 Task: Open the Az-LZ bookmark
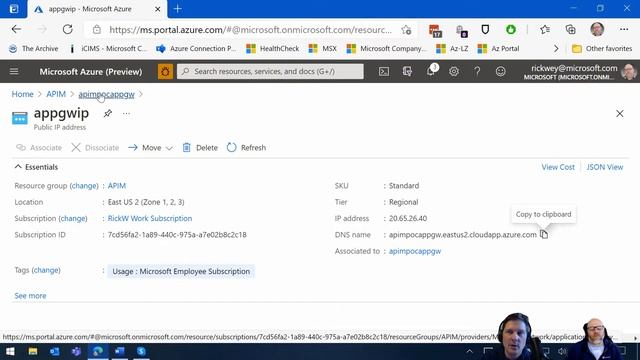pyautogui.click(x=452, y=49)
